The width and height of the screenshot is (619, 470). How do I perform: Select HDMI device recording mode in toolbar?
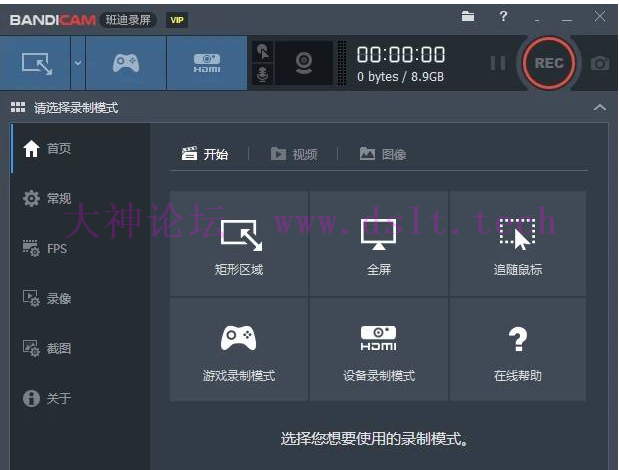207,63
